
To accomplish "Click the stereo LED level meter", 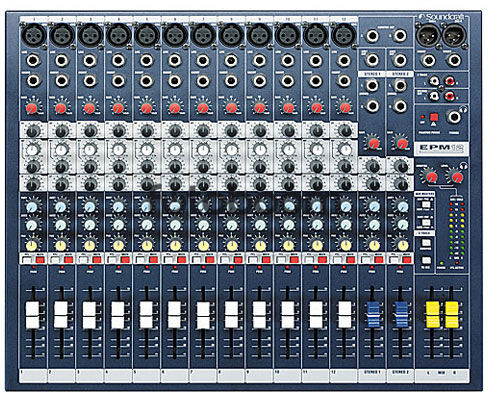I will pyautogui.click(x=456, y=233).
